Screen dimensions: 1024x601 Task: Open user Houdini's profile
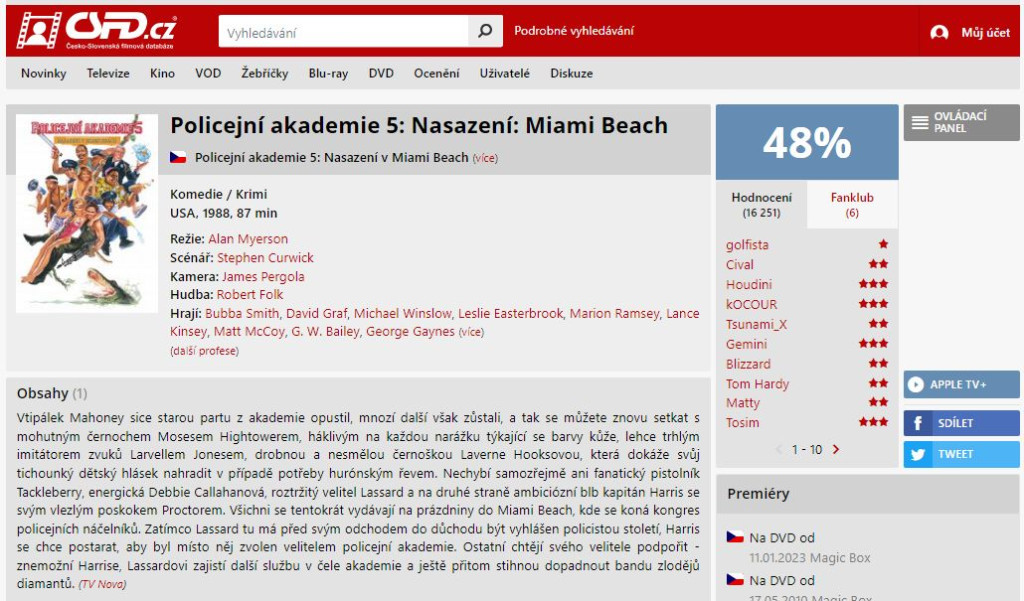(x=749, y=285)
